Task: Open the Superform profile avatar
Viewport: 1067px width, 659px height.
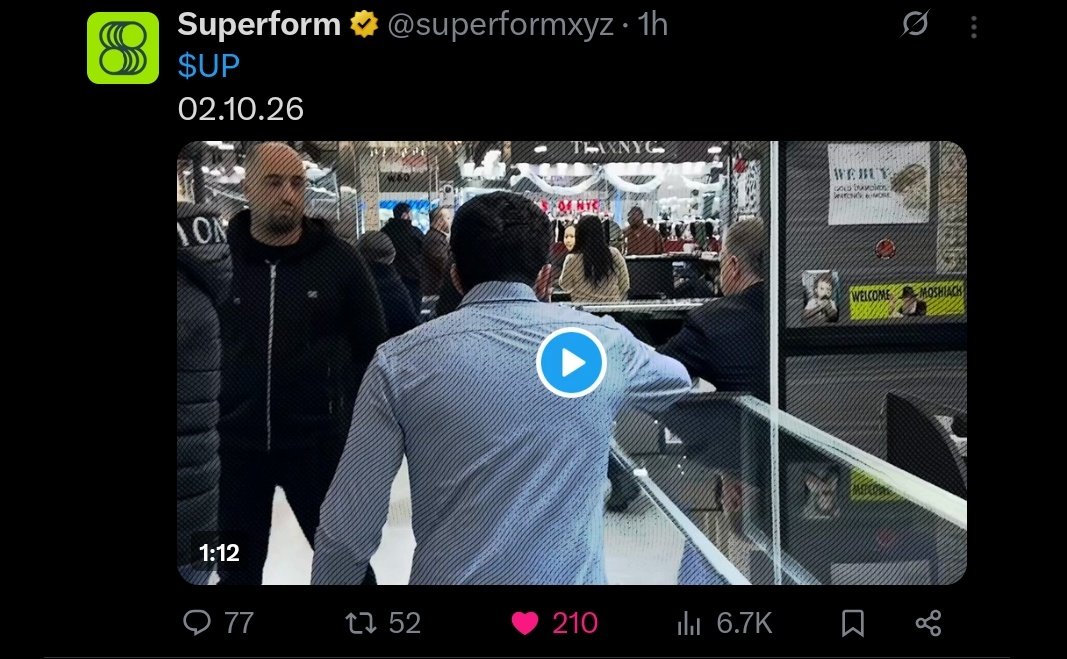Action: [x=123, y=48]
